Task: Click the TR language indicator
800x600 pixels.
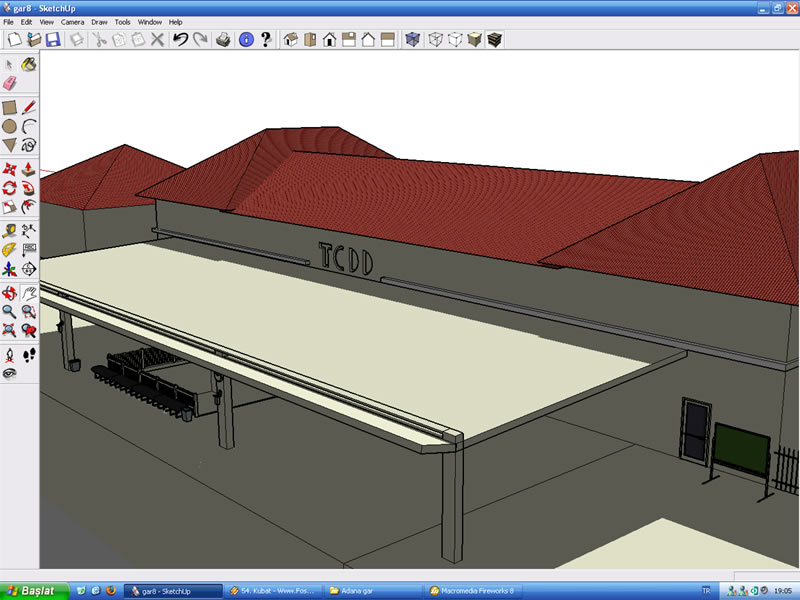Action: 706,591
